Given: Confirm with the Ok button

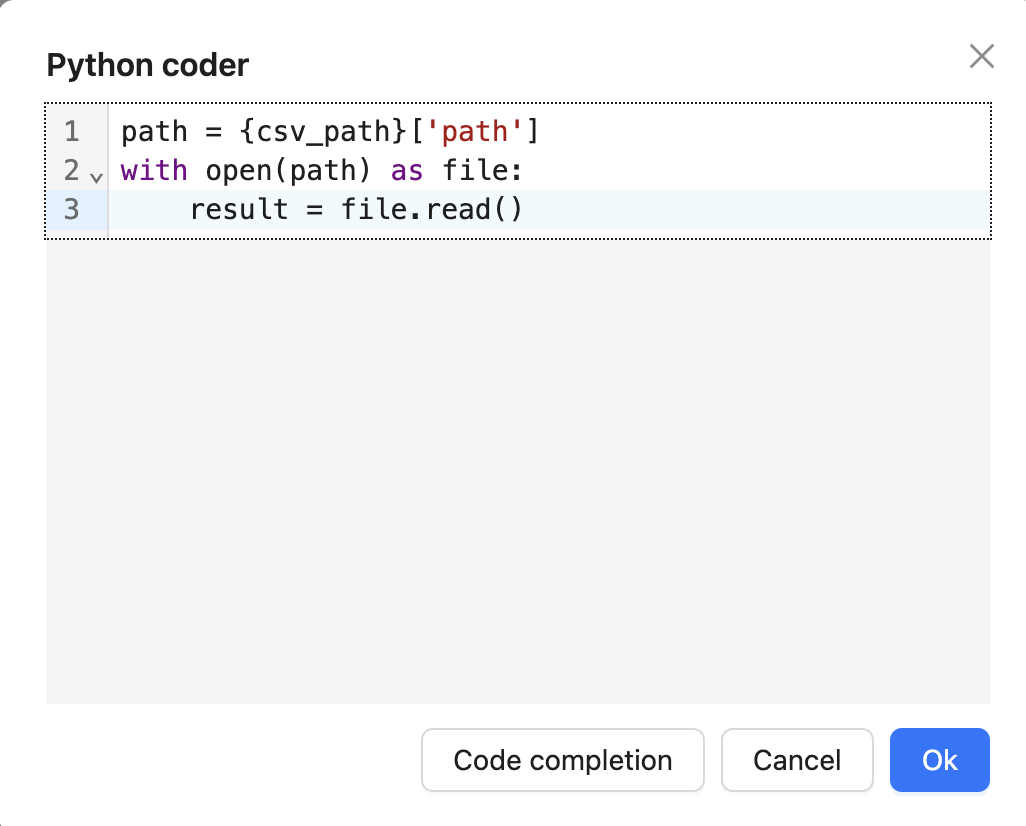Looking at the screenshot, I should [940, 760].
